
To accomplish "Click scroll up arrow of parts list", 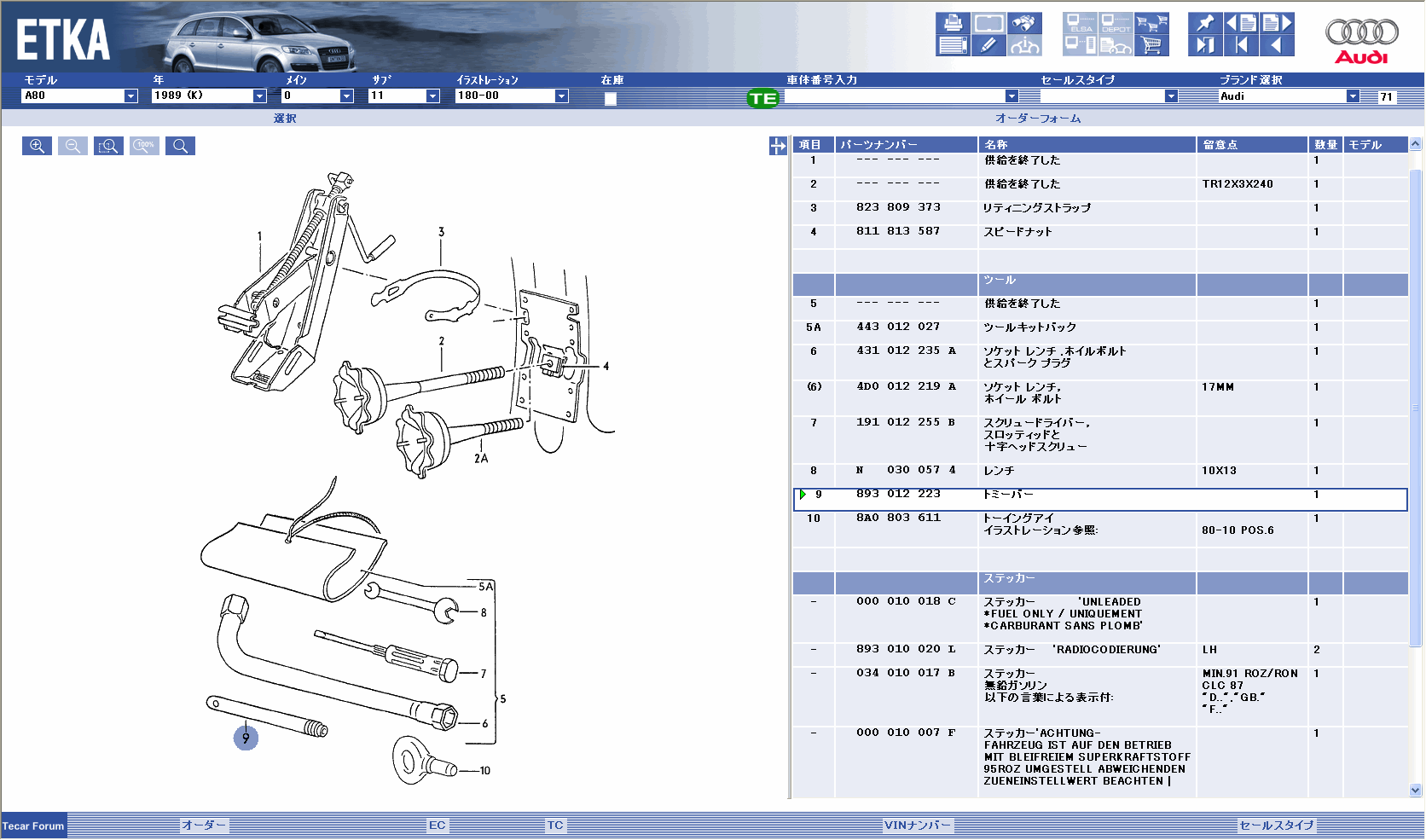I will [x=1416, y=144].
